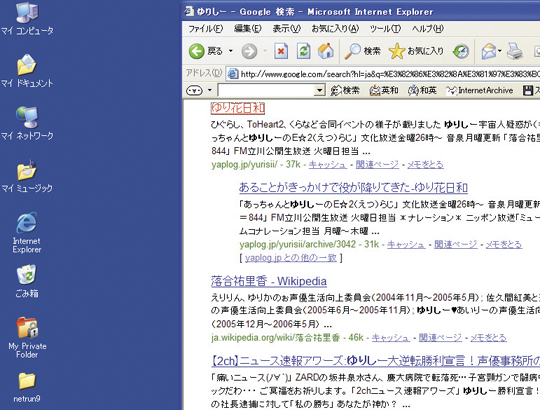Open the Forward button history dropdown arrow
This screenshot has width=540, height=410.
pyautogui.click(x=265, y=51)
